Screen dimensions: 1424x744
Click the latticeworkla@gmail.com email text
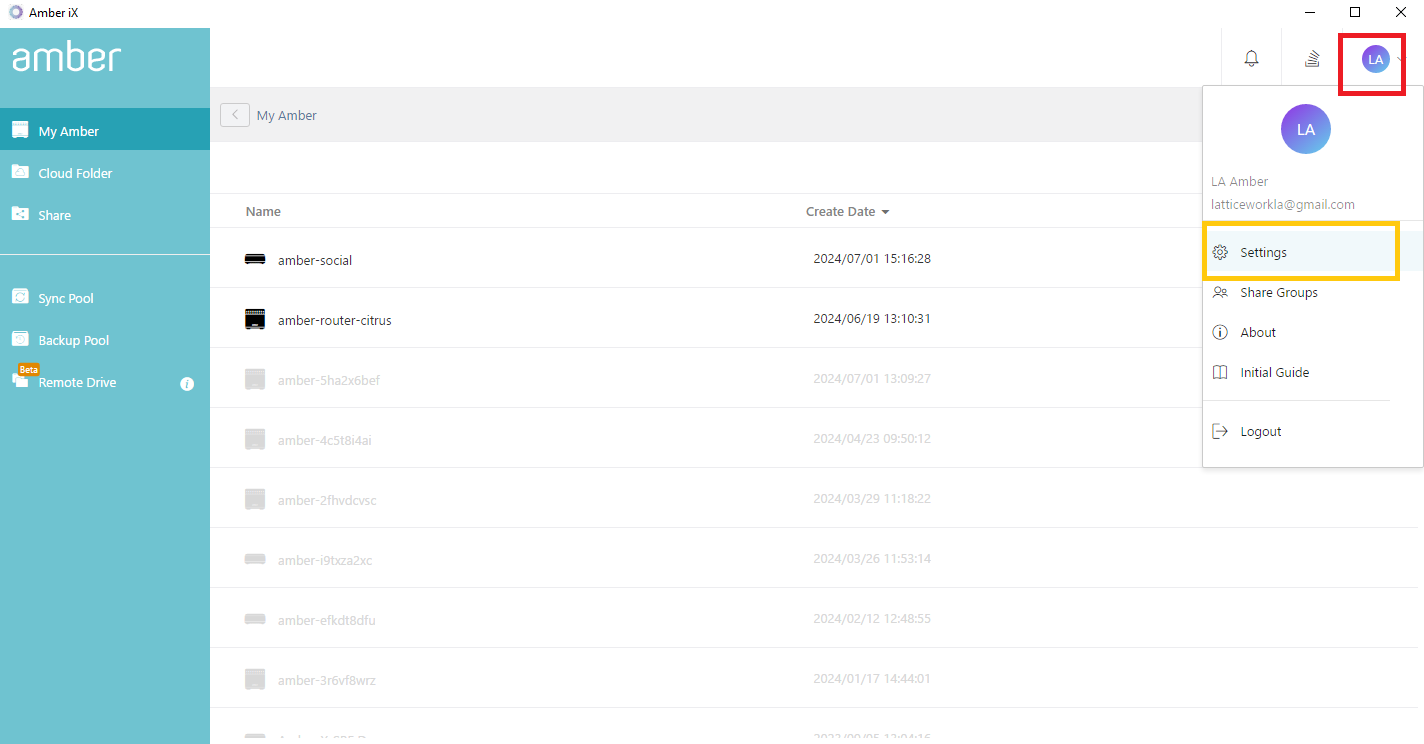point(1283,204)
